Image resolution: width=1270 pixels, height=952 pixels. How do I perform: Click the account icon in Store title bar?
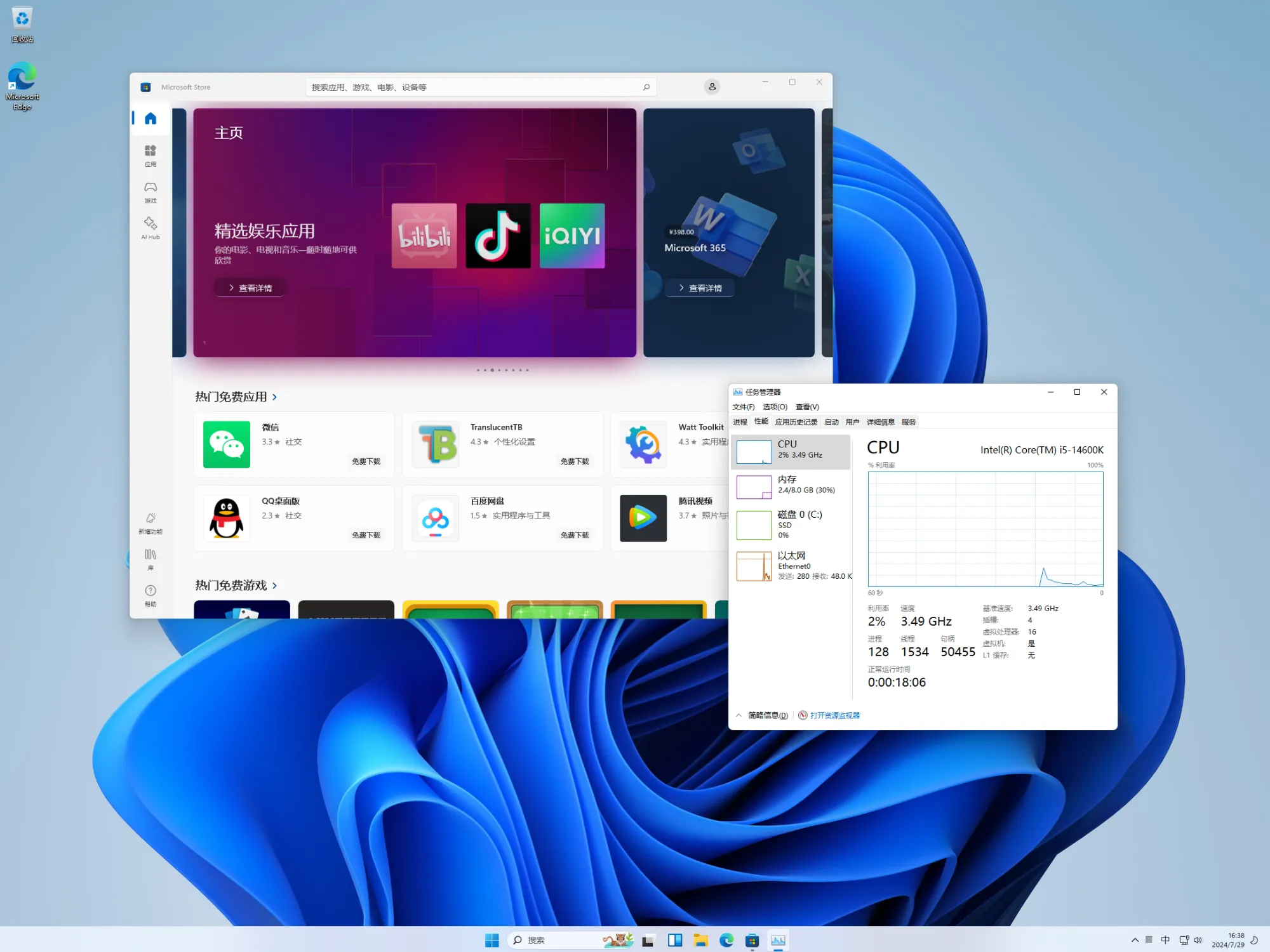pyautogui.click(x=712, y=86)
